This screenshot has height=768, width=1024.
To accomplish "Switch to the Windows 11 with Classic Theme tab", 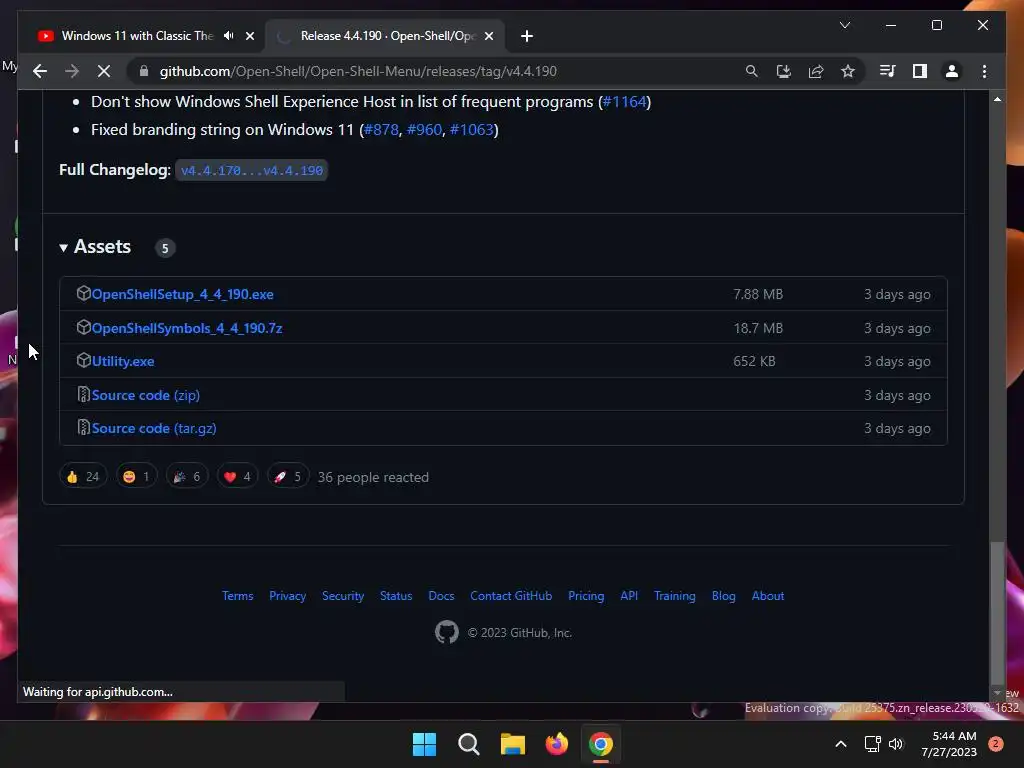I will click(137, 36).
